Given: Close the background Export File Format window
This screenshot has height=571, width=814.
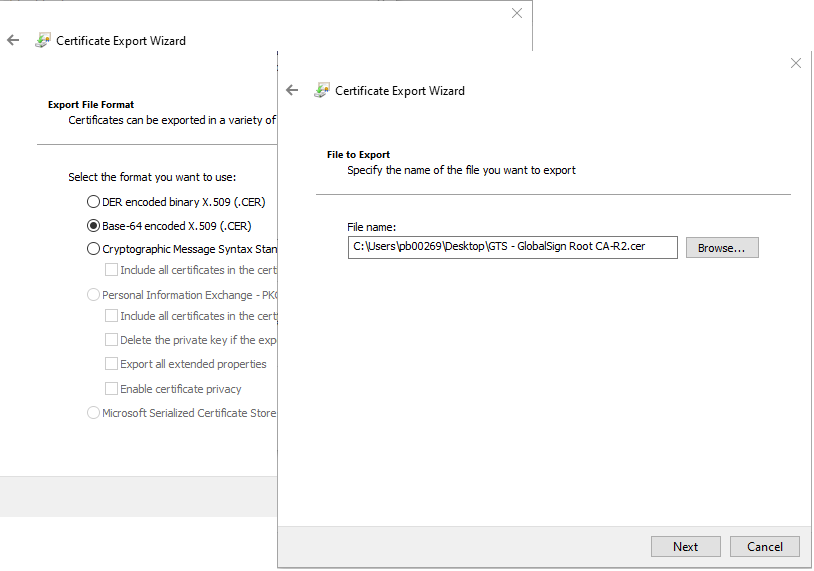Looking at the screenshot, I should (517, 14).
